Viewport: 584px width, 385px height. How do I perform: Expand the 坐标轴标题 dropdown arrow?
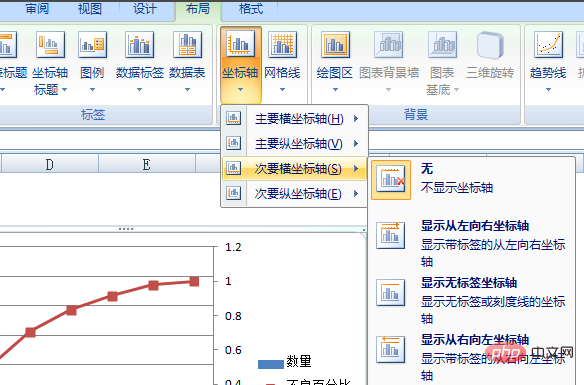point(64,89)
